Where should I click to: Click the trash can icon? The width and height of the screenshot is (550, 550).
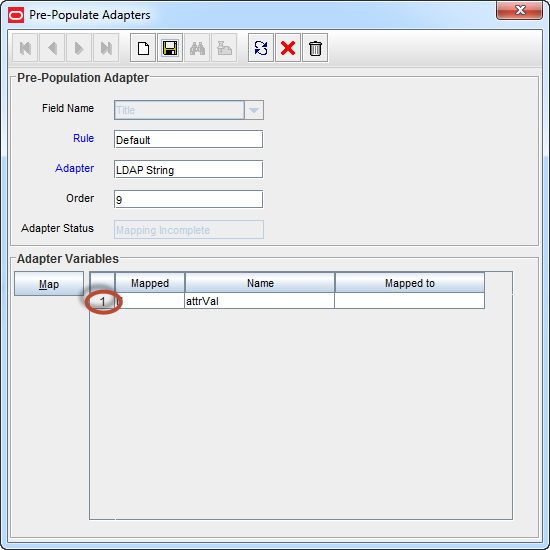pyautogui.click(x=315, y=48)
